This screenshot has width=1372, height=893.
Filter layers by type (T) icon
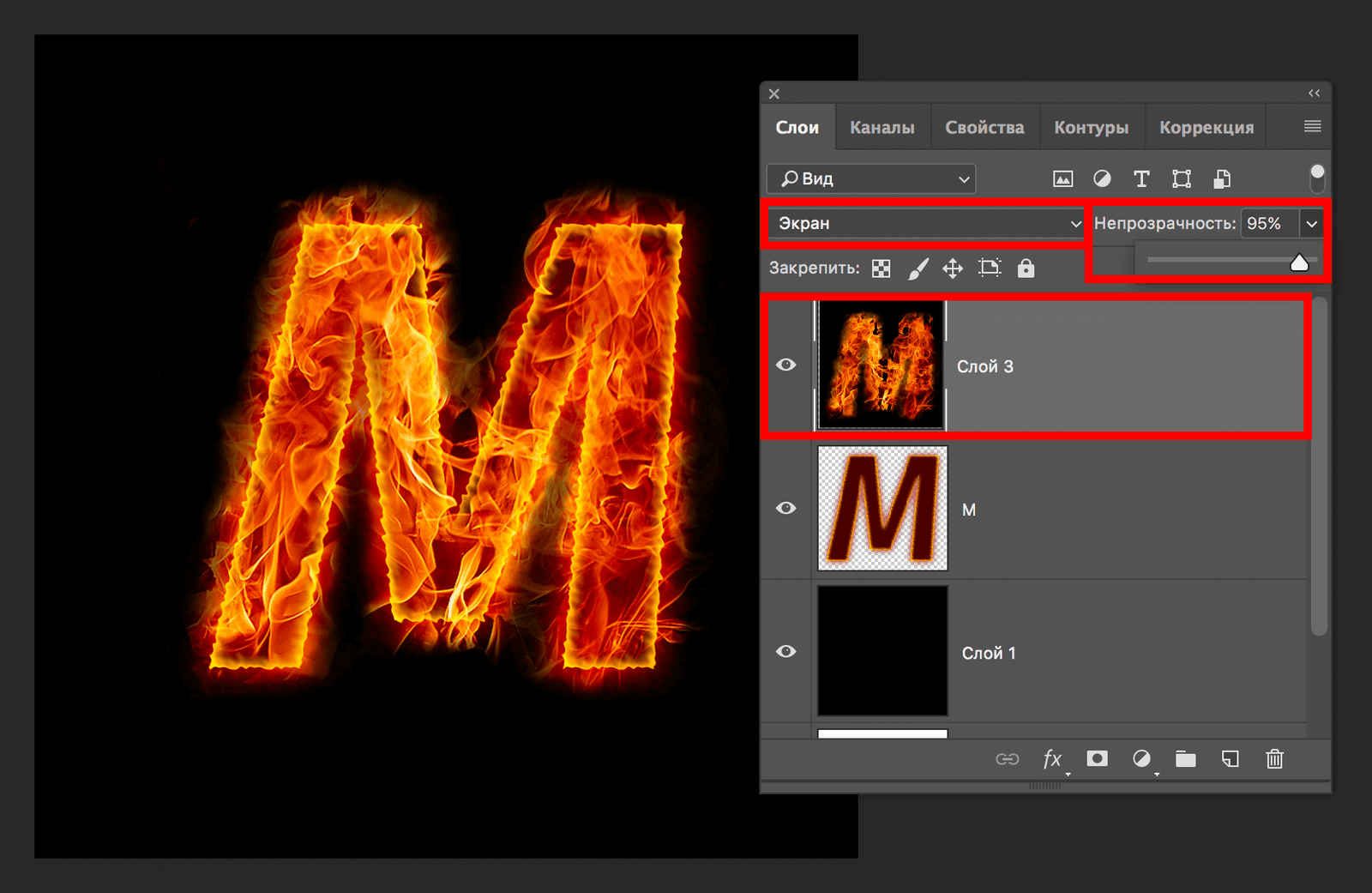pyautogui.click(x=1141, y=178)
